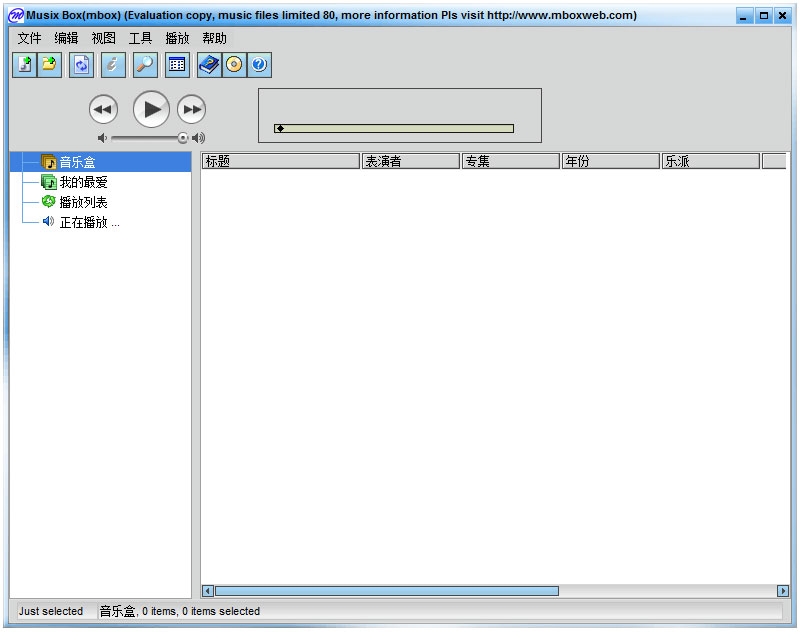This screenshot has width=801, height=632.
Task: Open the 文件 menu
Action: [29, 38]
